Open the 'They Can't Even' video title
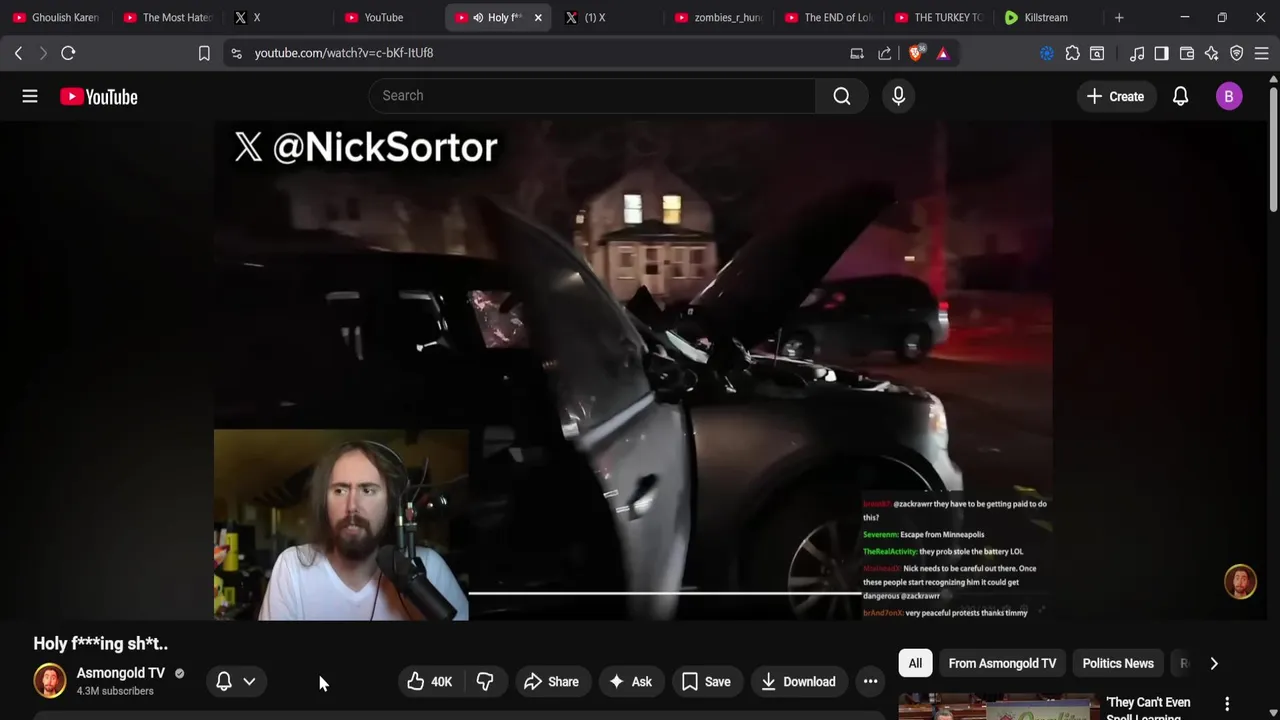The height and width of the screenshot is (720, 1280). pos(1148,709)
